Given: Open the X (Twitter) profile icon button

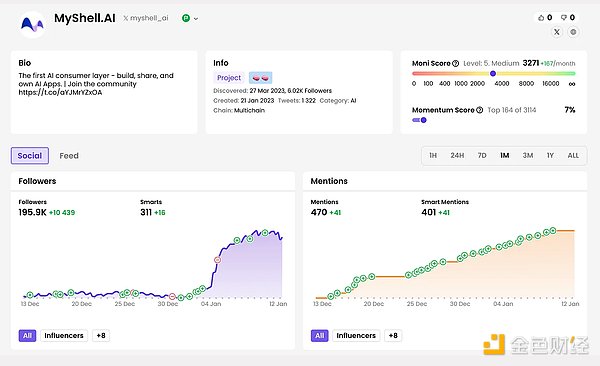Looking at the screenshot, I should [557, 32].
